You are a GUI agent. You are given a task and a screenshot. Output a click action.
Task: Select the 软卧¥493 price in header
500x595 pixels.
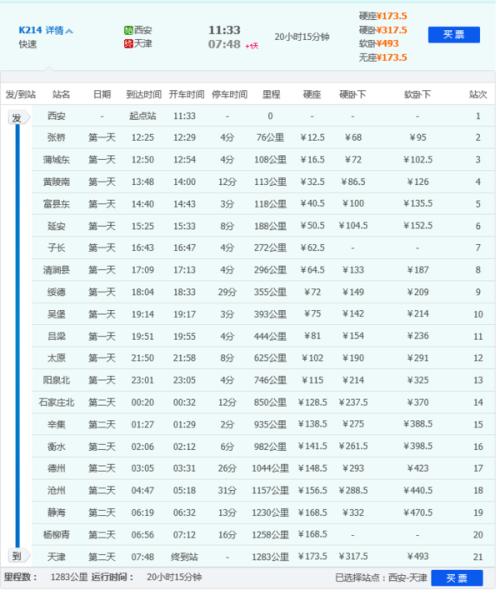click(379, 43)
